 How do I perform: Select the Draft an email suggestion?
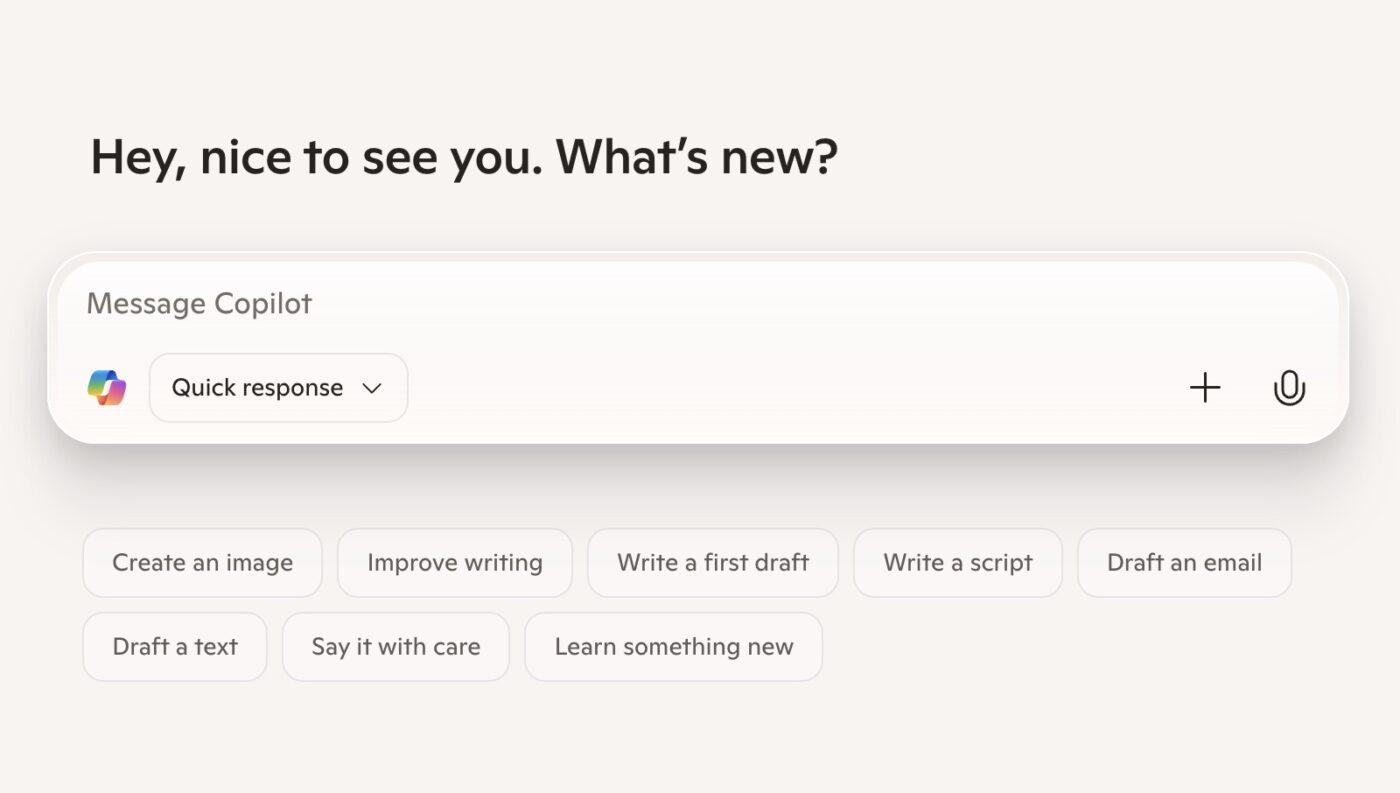coord(1184,563)
